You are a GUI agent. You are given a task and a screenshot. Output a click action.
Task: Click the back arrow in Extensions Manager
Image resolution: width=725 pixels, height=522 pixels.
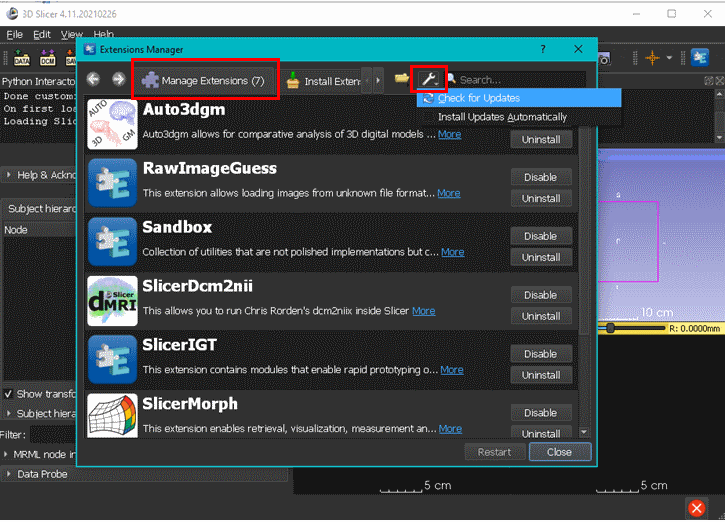(x=93, y=80)
